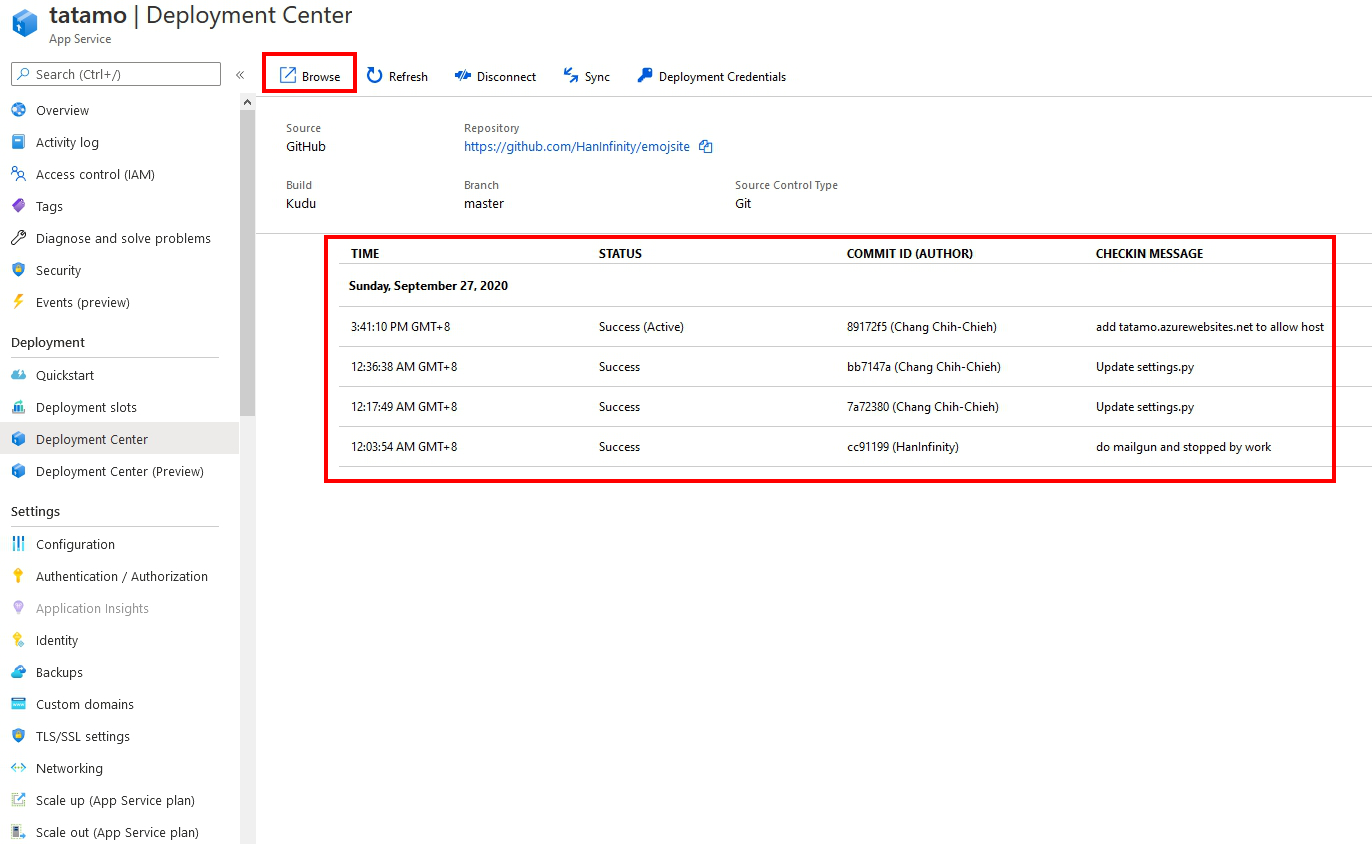
Task: Select commit cc91199 (HanInfinity)
Action: point(903,447)
